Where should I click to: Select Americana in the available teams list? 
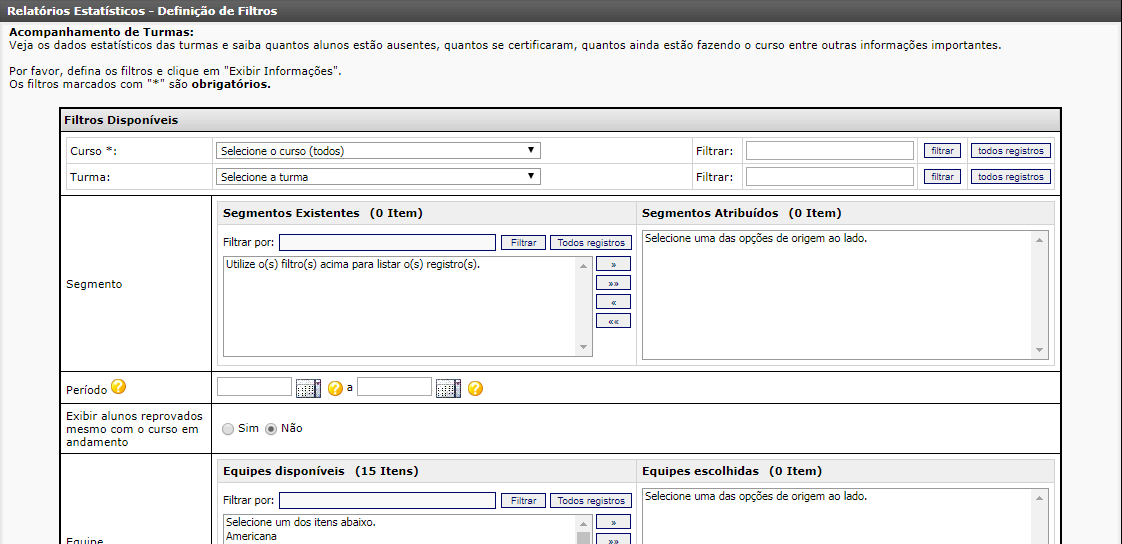(251, 536)
